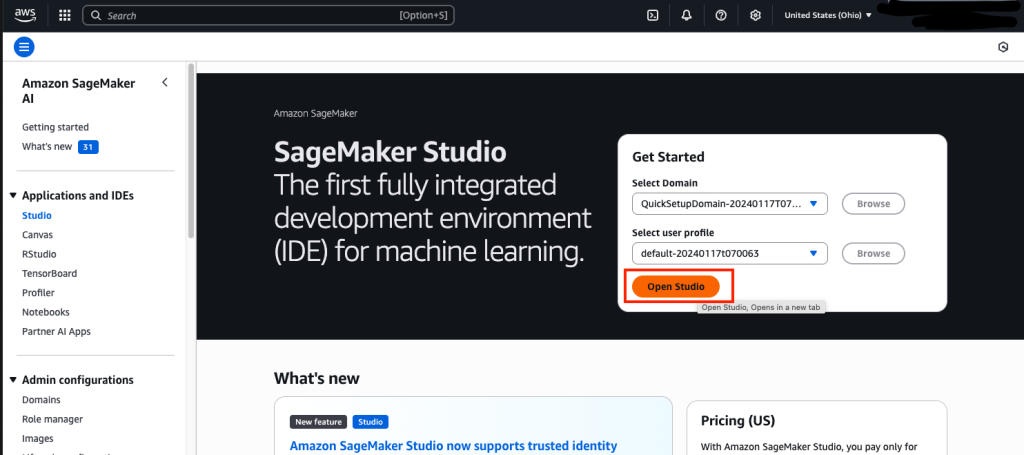Select RStudio in the sidebar
Viewport: 1024px width, 455px height.
pos(39,254)
